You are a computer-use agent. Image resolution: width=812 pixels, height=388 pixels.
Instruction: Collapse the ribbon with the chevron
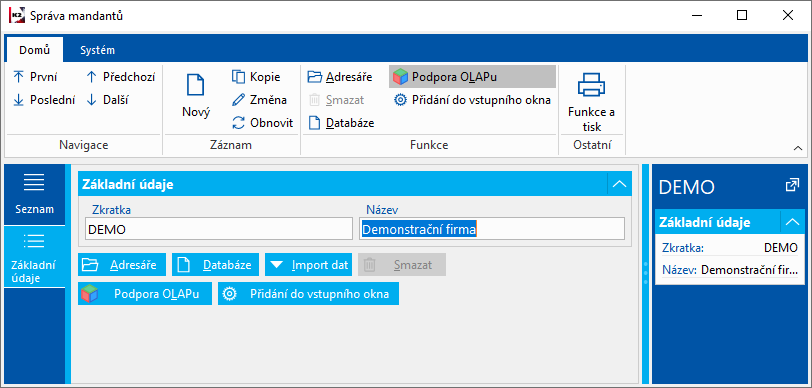click(x=798, y=149)
